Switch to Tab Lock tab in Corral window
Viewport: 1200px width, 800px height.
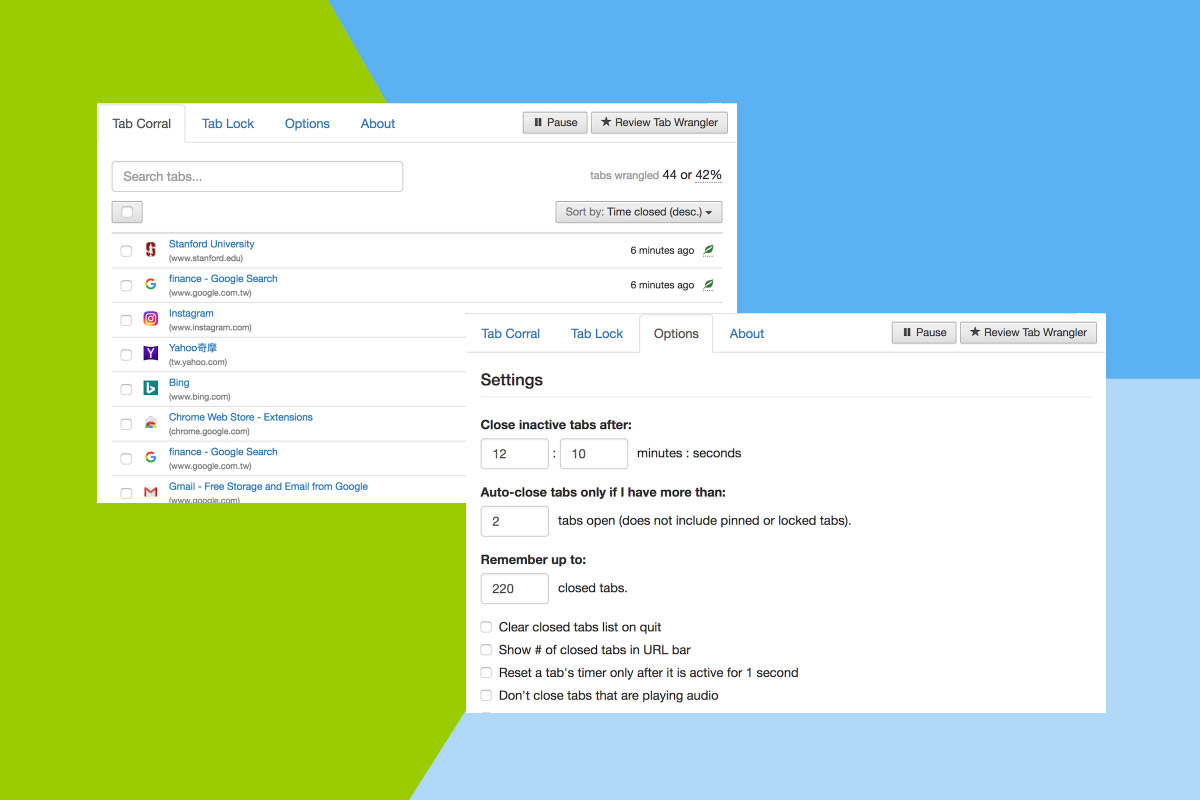click(228, 124)
